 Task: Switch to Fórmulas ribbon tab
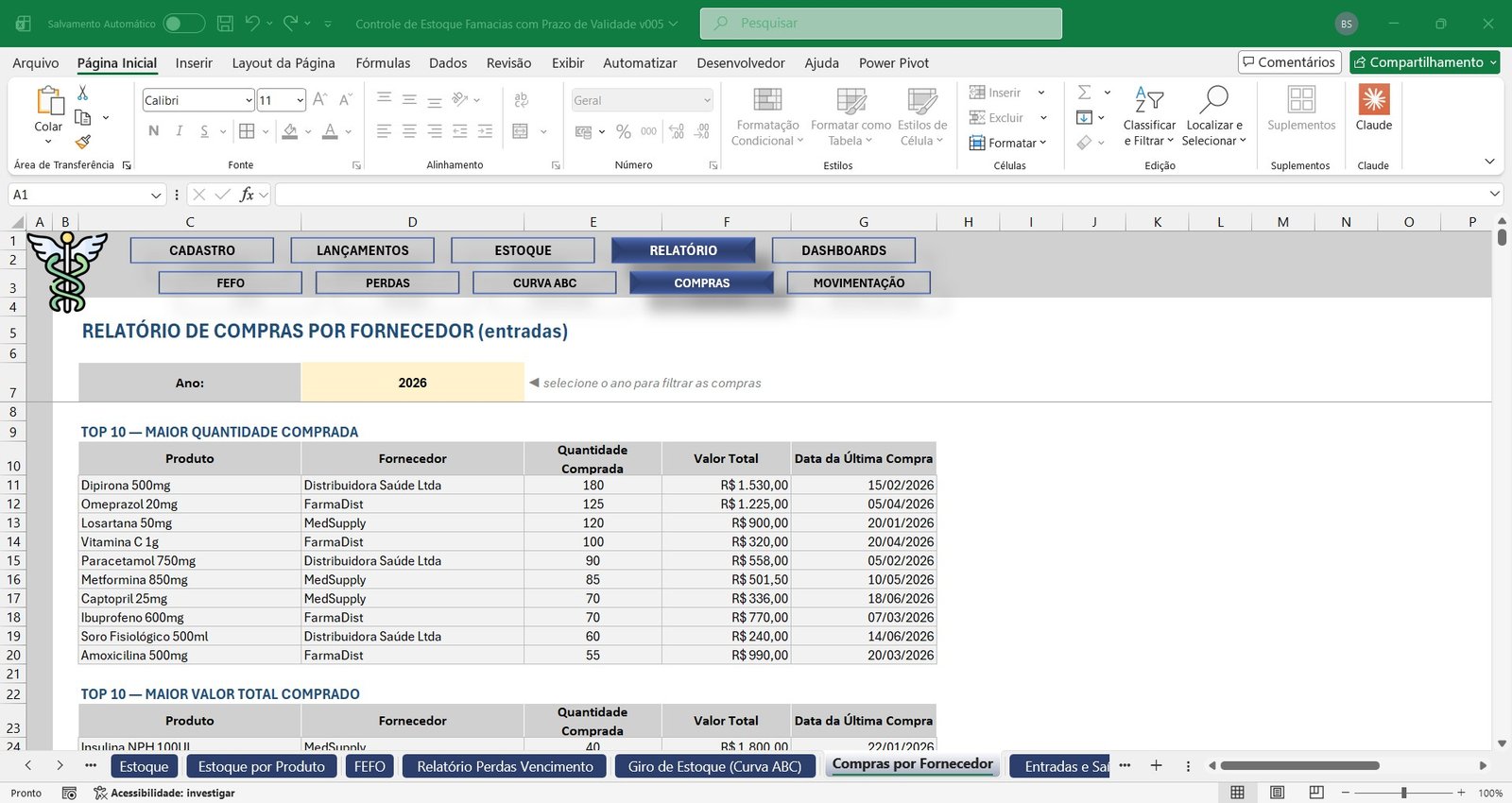(383, 62)
